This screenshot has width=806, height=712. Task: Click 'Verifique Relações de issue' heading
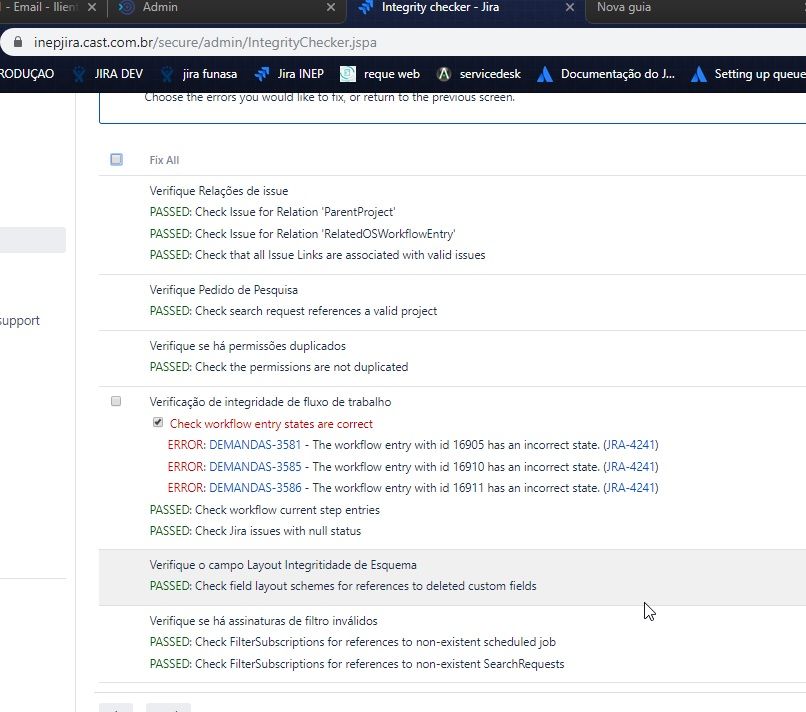(218, 191)
